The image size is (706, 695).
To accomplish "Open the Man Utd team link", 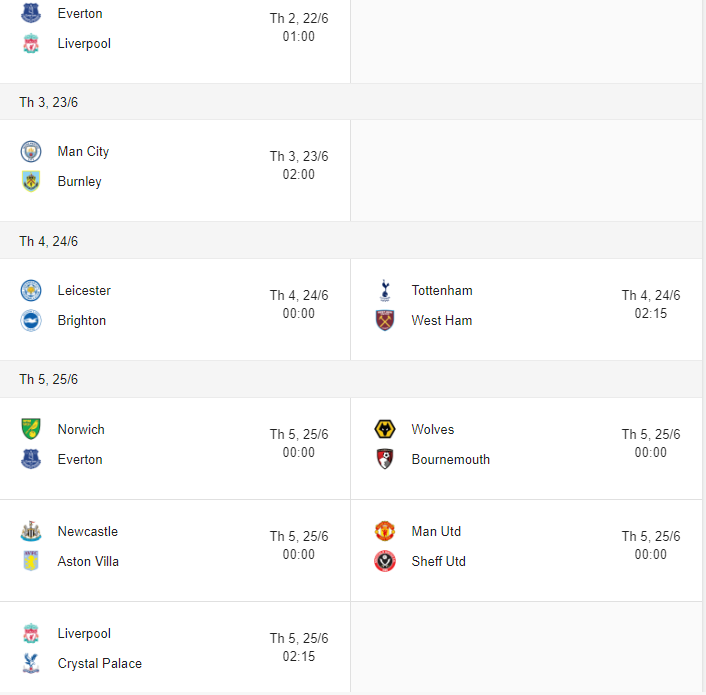I will (x=436, y=532).
